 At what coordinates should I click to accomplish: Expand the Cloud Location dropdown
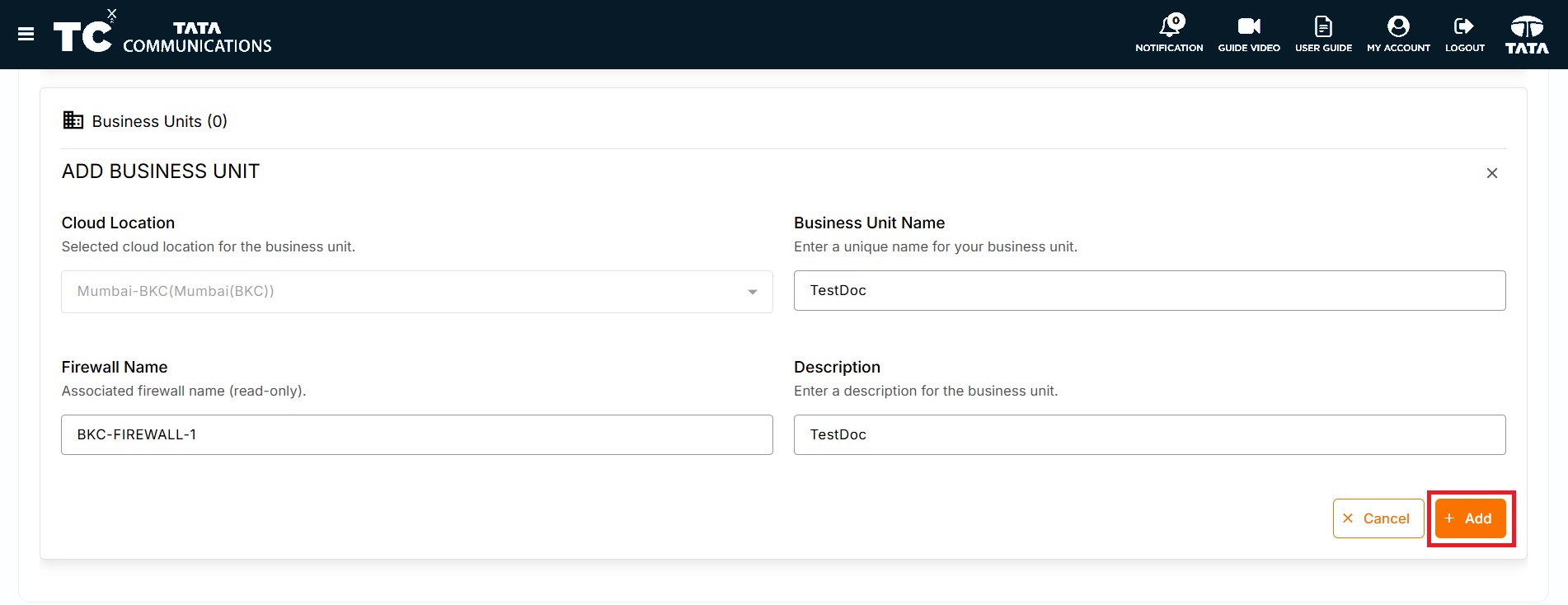pyautogui.click(x=417, y=292)
